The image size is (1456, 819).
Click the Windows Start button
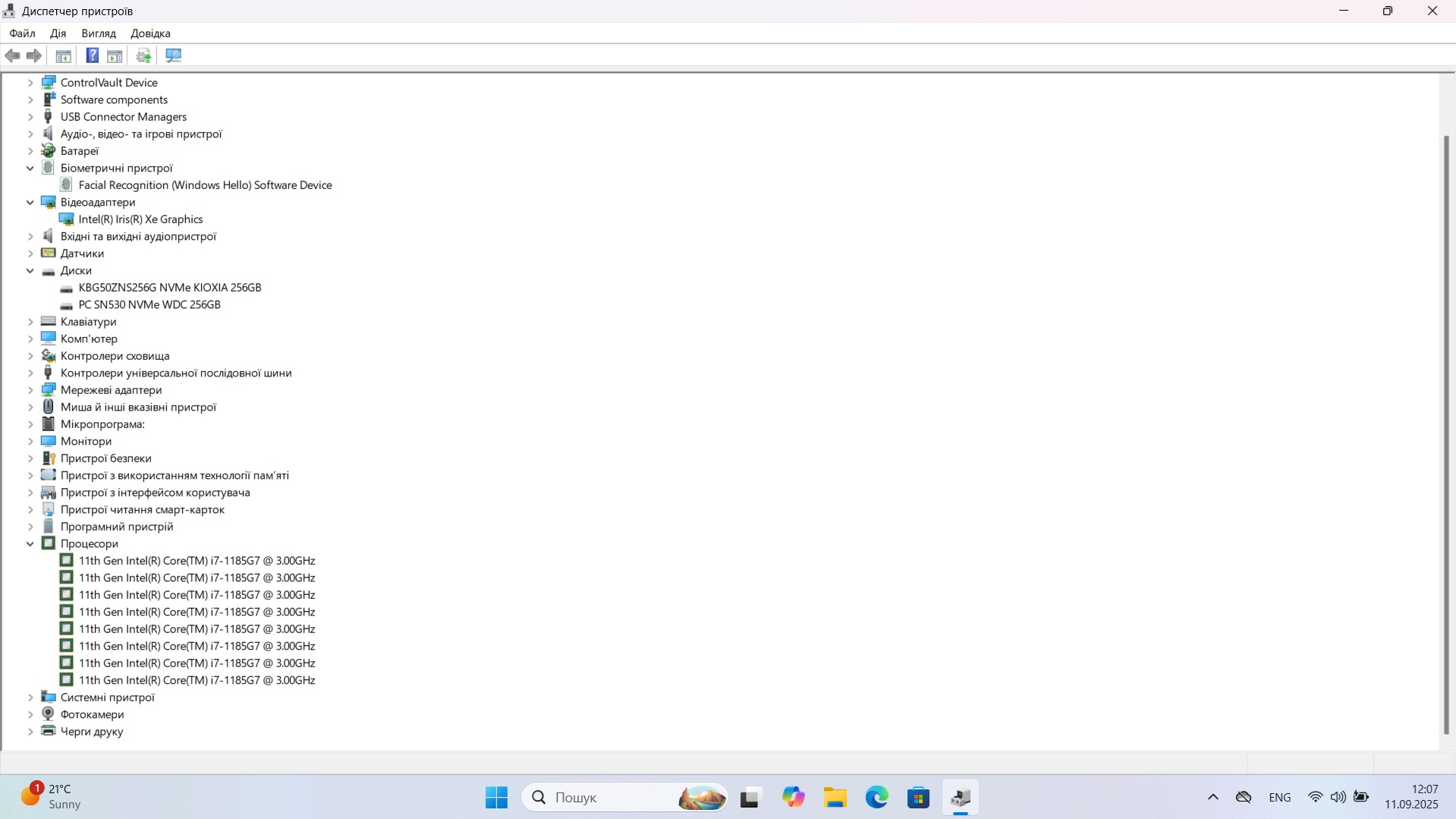496,798
